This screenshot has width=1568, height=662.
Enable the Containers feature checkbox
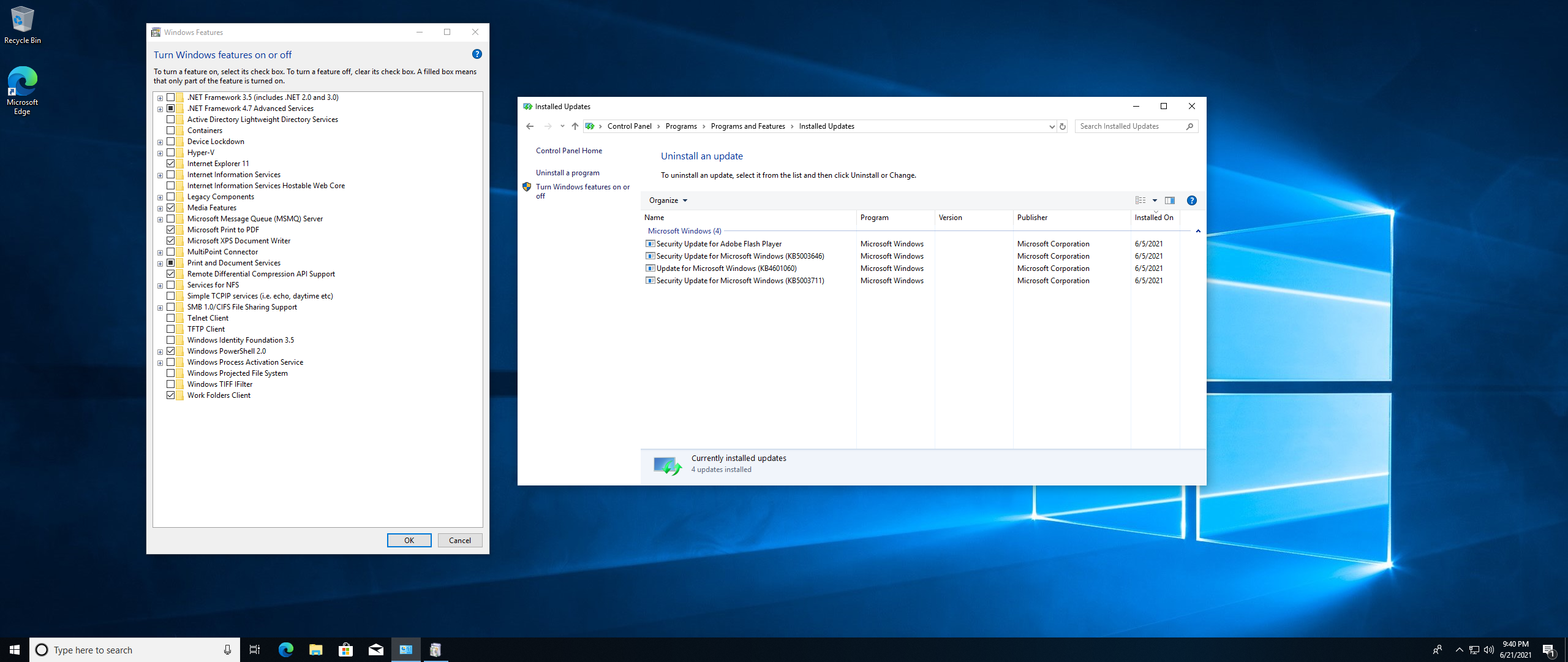pos(171,131)
